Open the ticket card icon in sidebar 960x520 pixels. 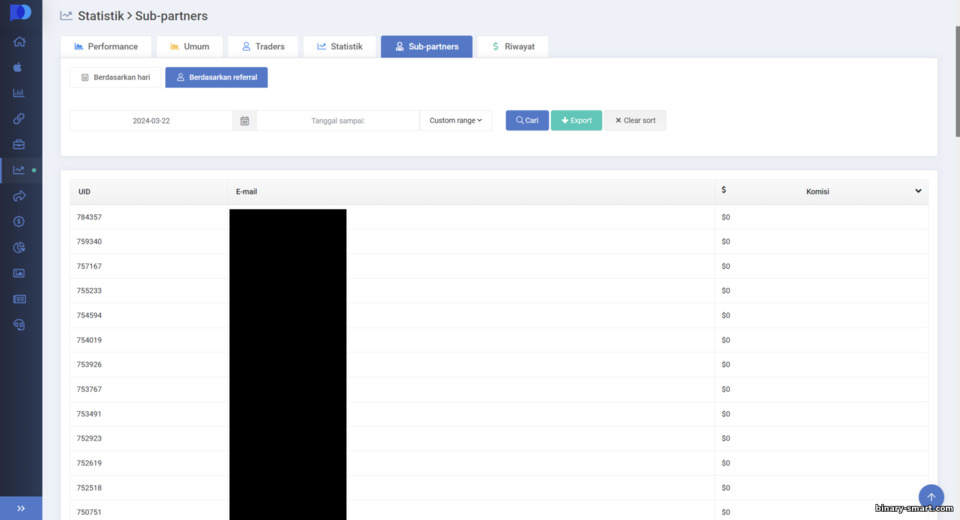tap(19, 299)
